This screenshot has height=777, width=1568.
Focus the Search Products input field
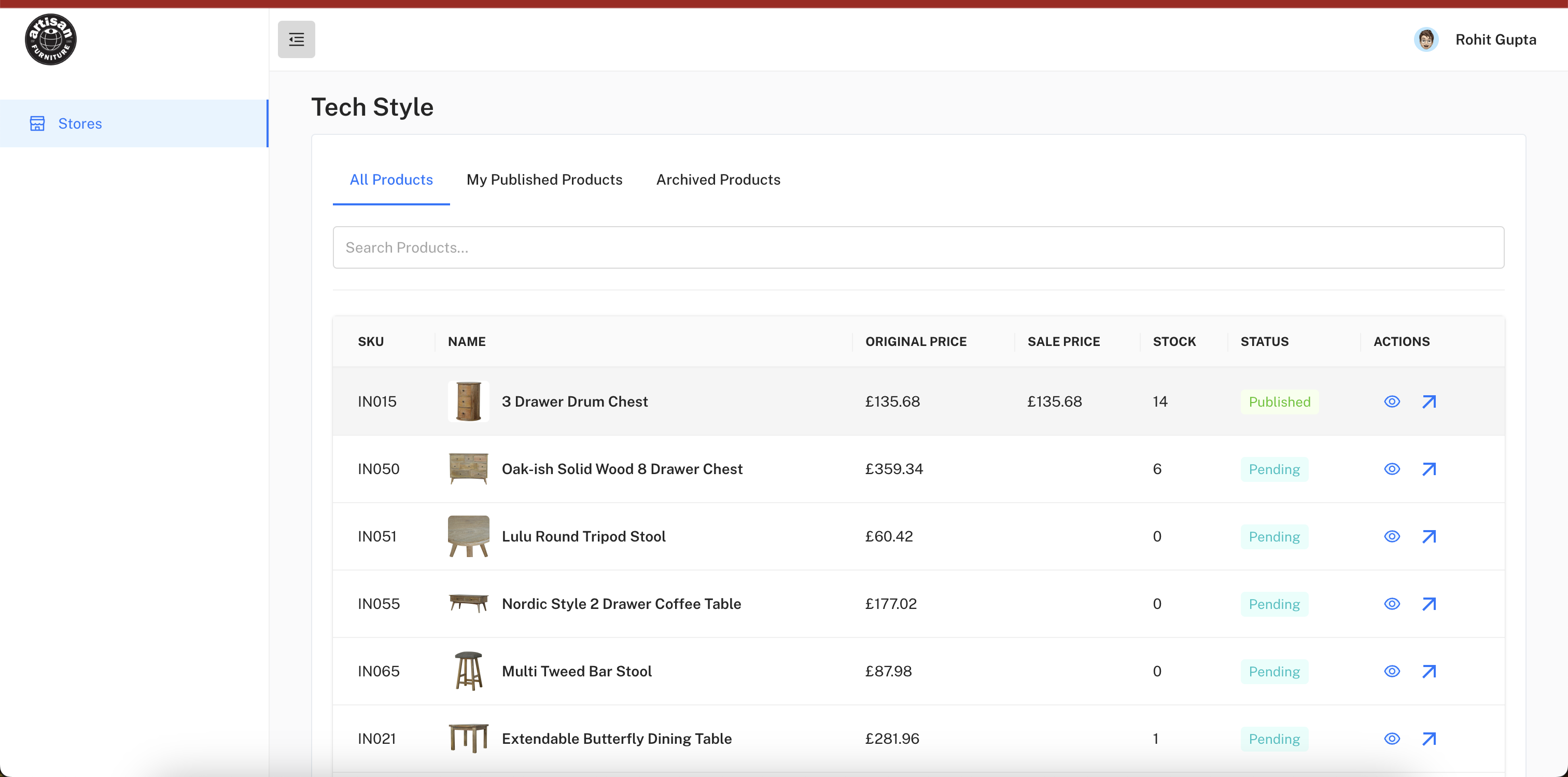(x=918, y=247)
